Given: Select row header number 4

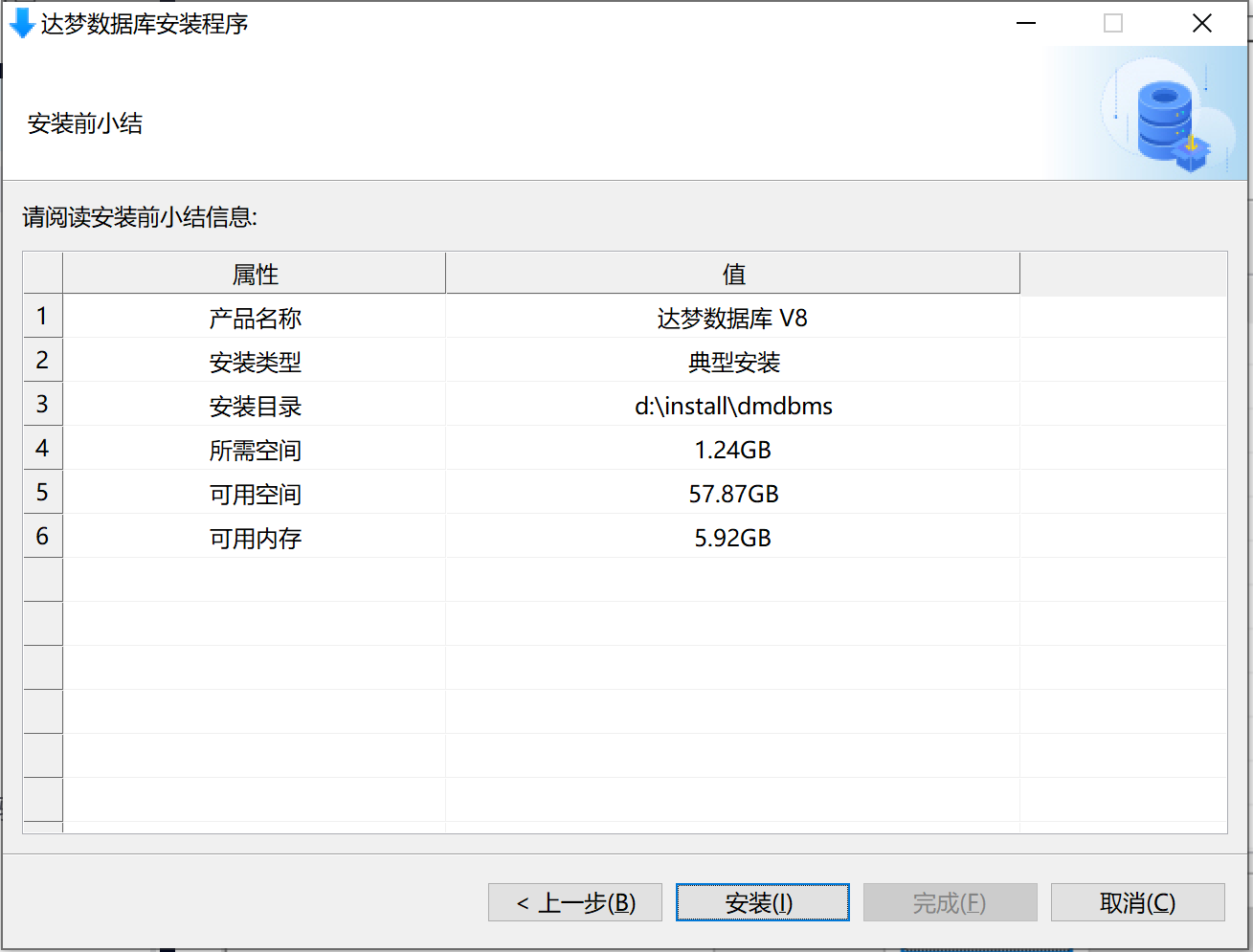Looking at the screenshot, I should click(x=43, y=448).
